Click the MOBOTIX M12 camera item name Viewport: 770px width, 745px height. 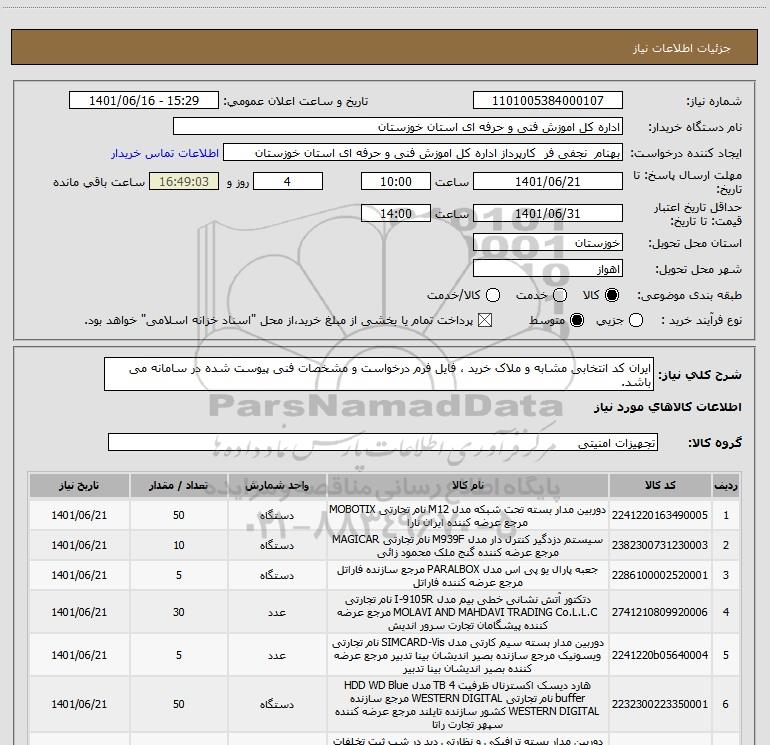[x=468, y=515]
